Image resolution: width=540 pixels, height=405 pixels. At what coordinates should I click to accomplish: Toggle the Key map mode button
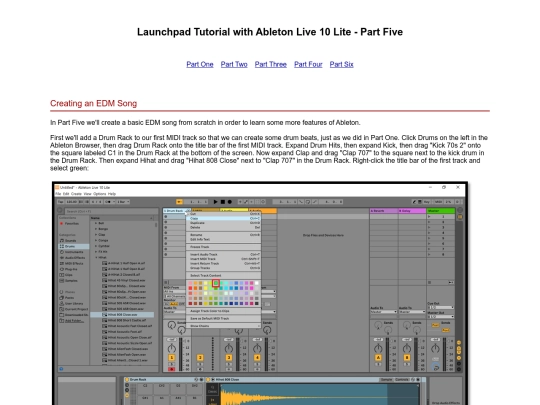click(427, 202)
